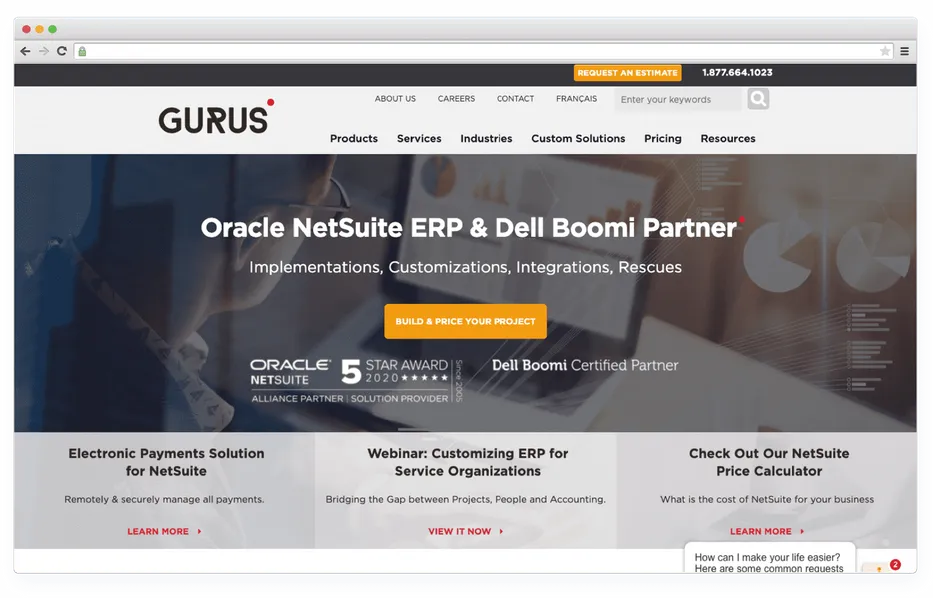Viewport: 933px width, 598px height.
Task: Click Webinar: Customizing ERP heading
Action: [468, 462]
